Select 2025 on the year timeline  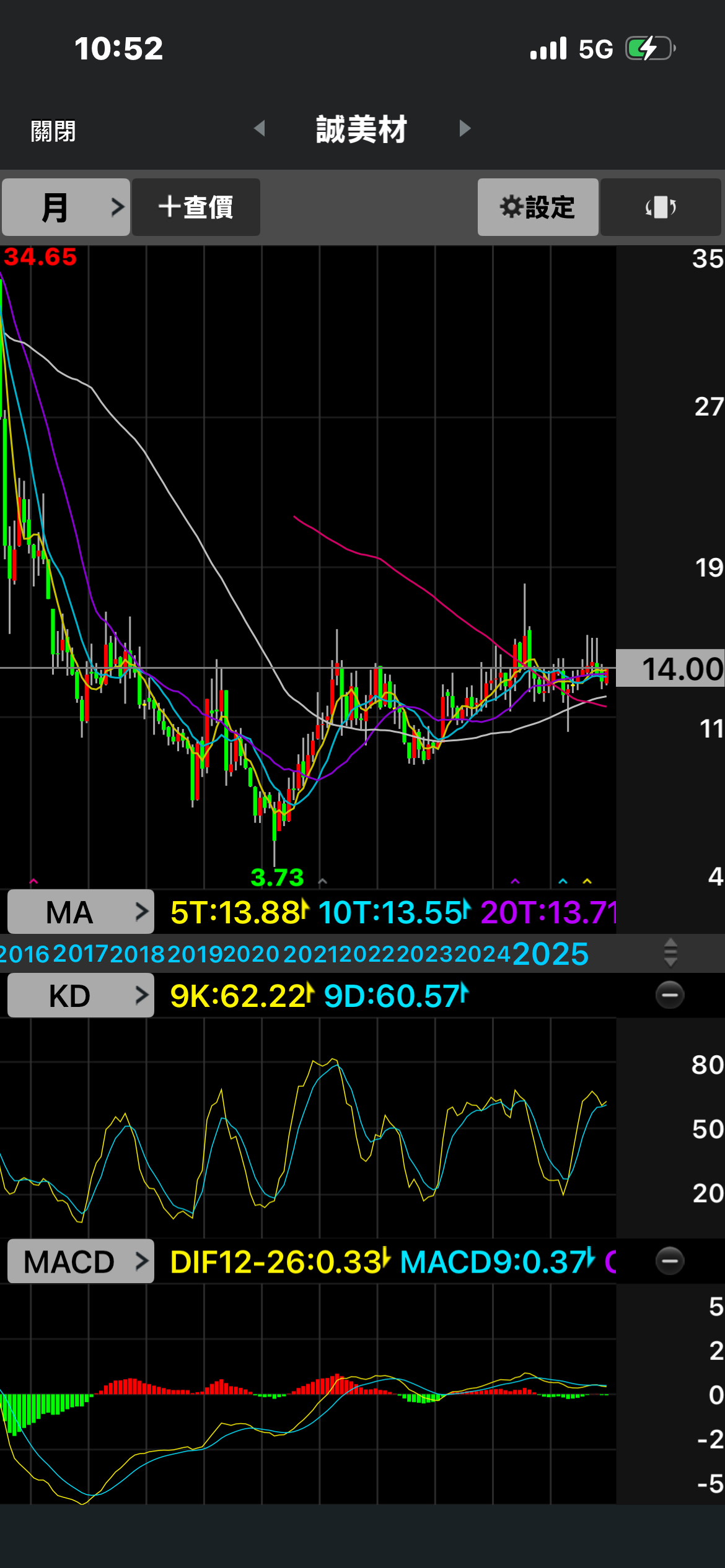point(550,954)
